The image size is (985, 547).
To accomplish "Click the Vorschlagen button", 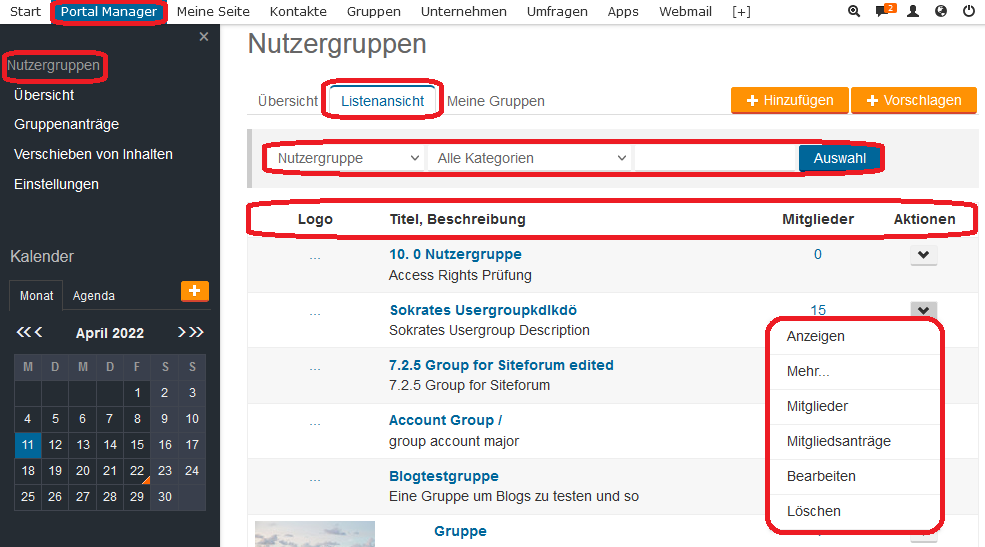I will (914, 100).
